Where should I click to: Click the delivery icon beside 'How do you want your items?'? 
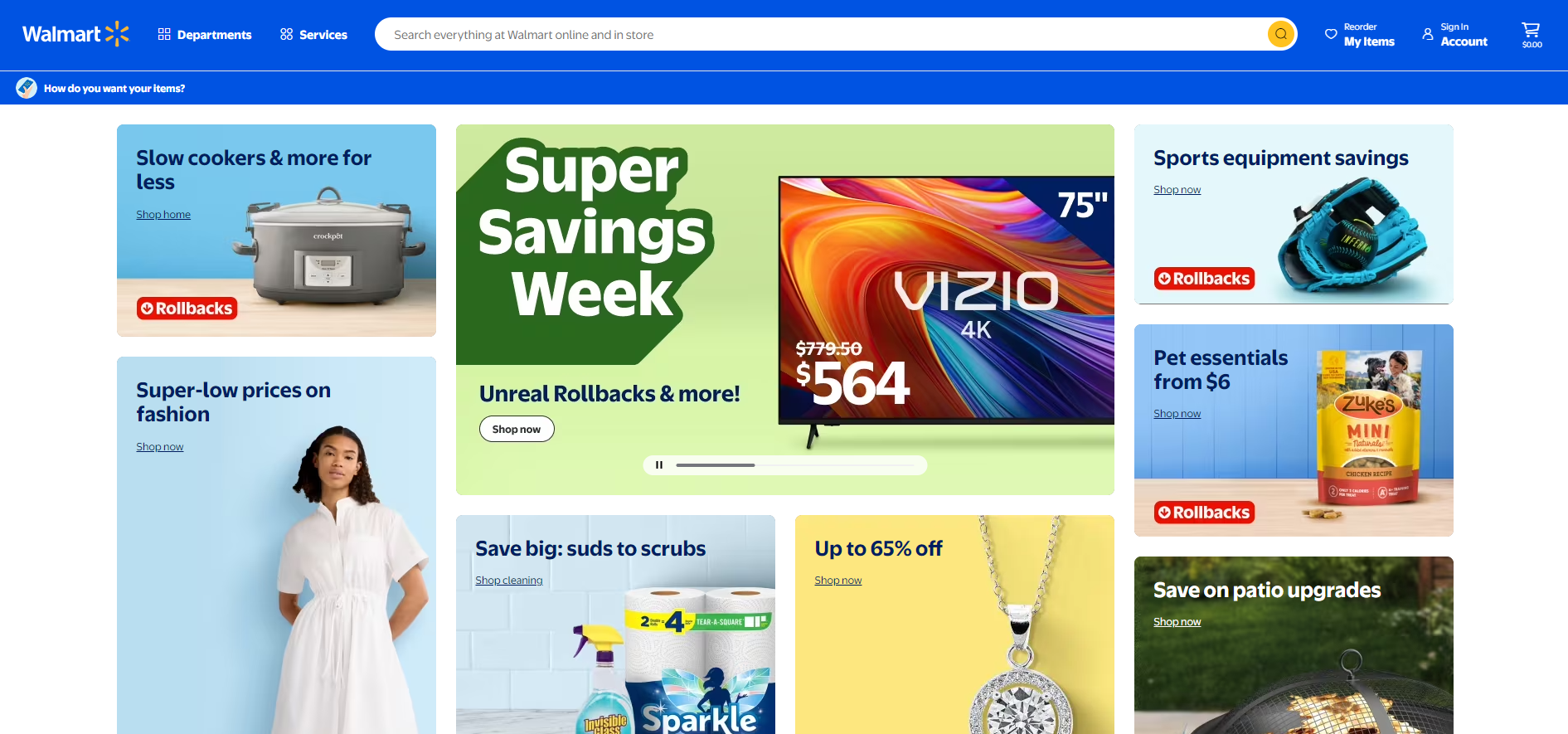click(27, 88)
